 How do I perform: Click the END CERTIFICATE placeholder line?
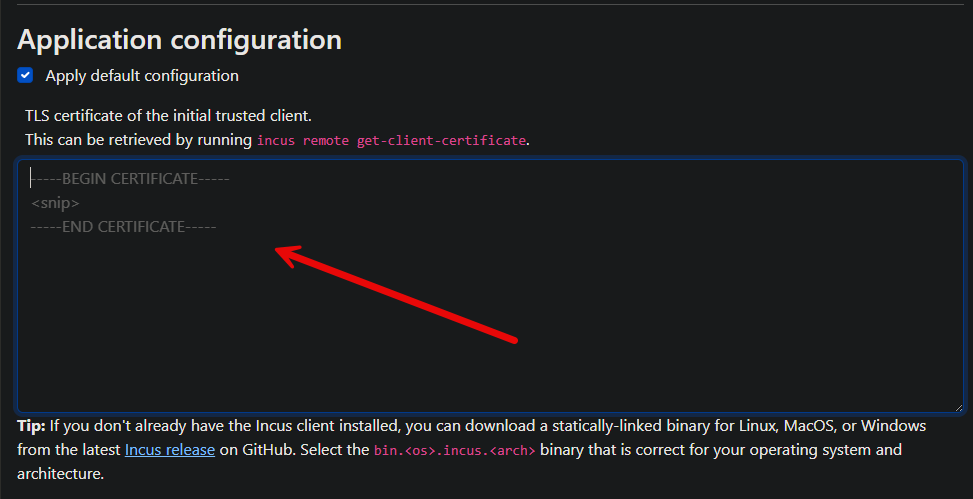124,227
